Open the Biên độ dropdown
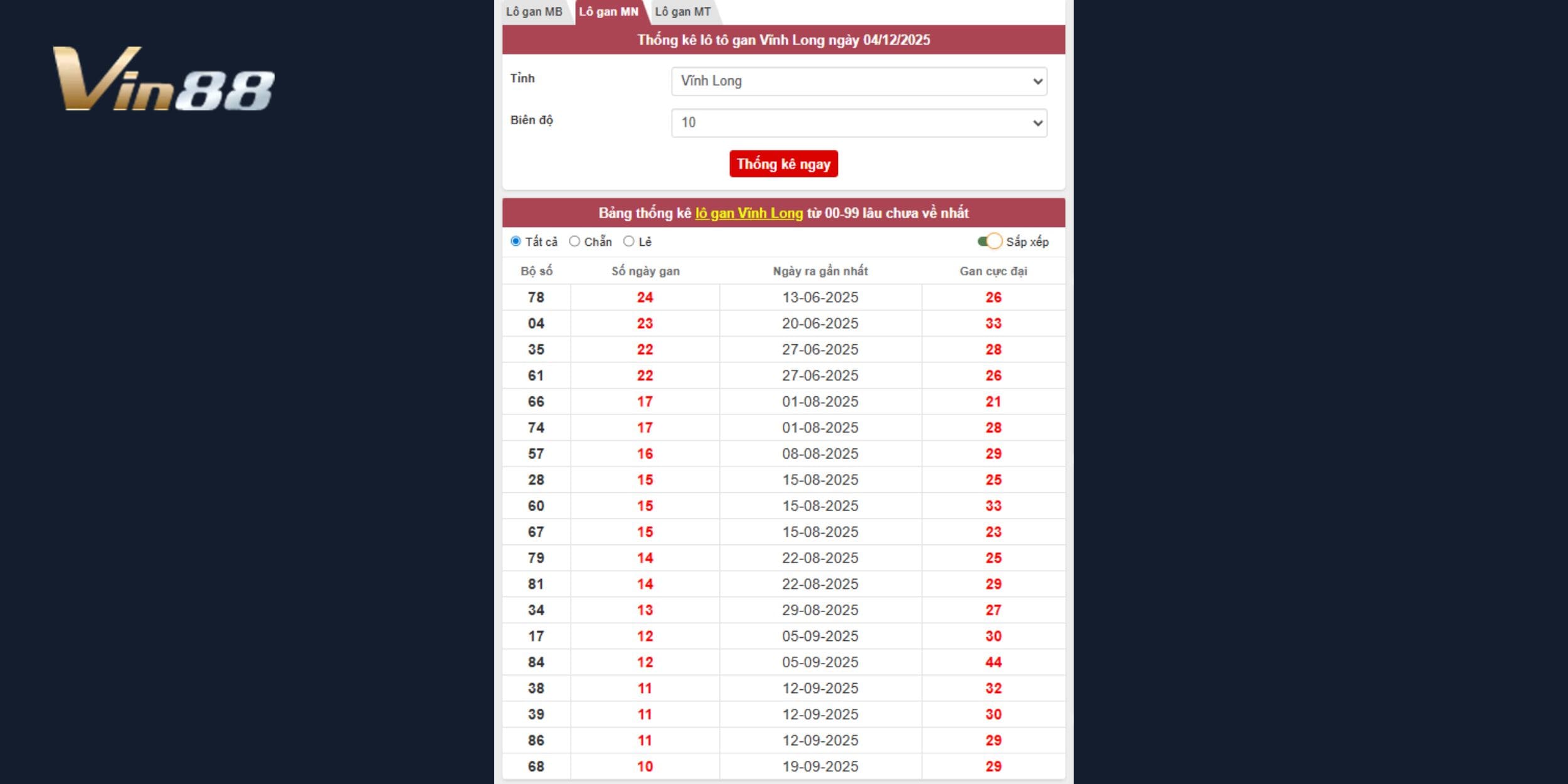Image resolution: width=1568 pixels, height=784 pixels. click(858, 123)
